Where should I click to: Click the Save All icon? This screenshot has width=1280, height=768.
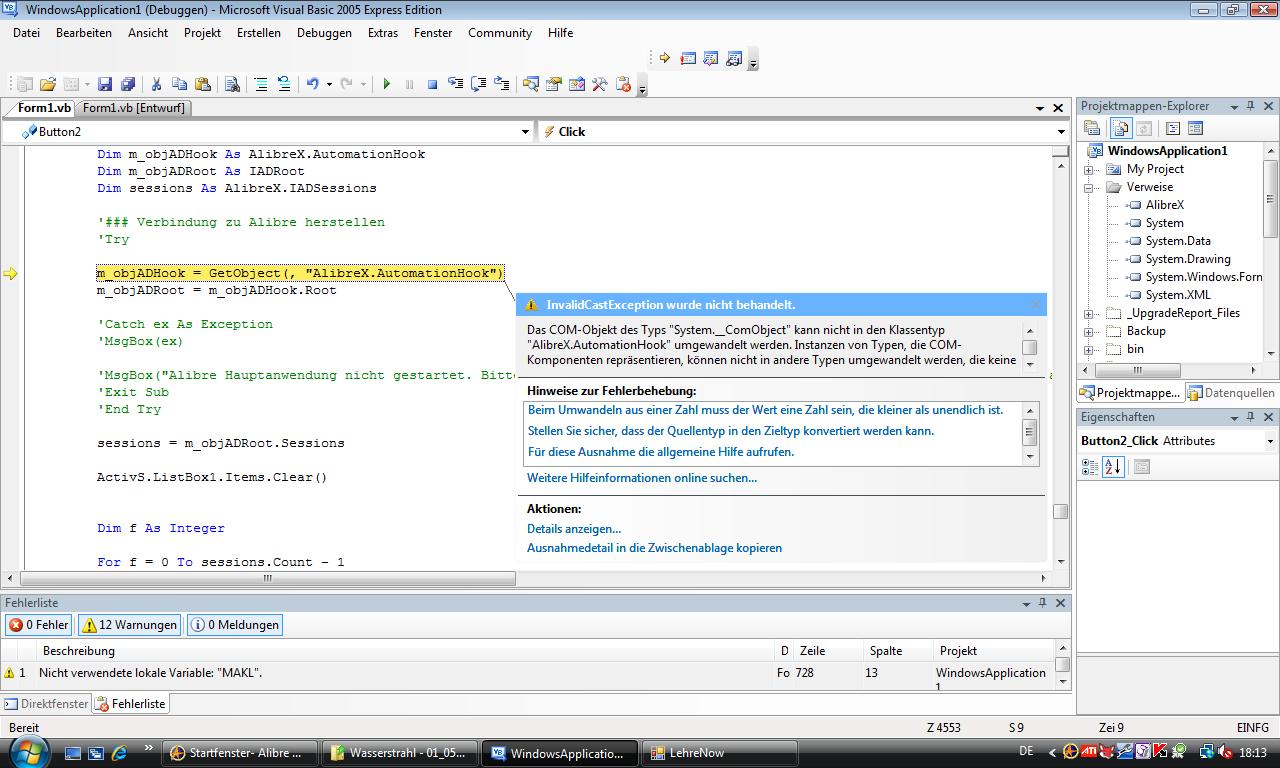[128, 85]
